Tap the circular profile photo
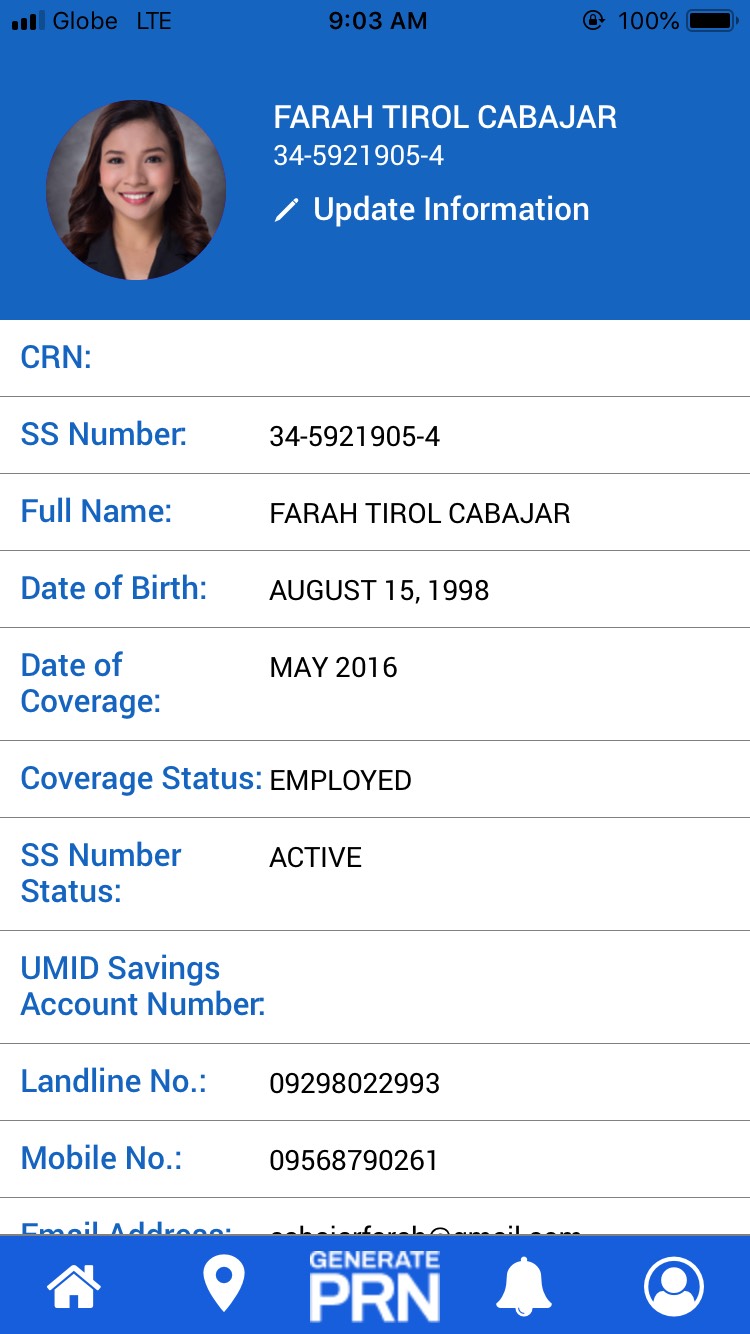 tap(136, 190)
